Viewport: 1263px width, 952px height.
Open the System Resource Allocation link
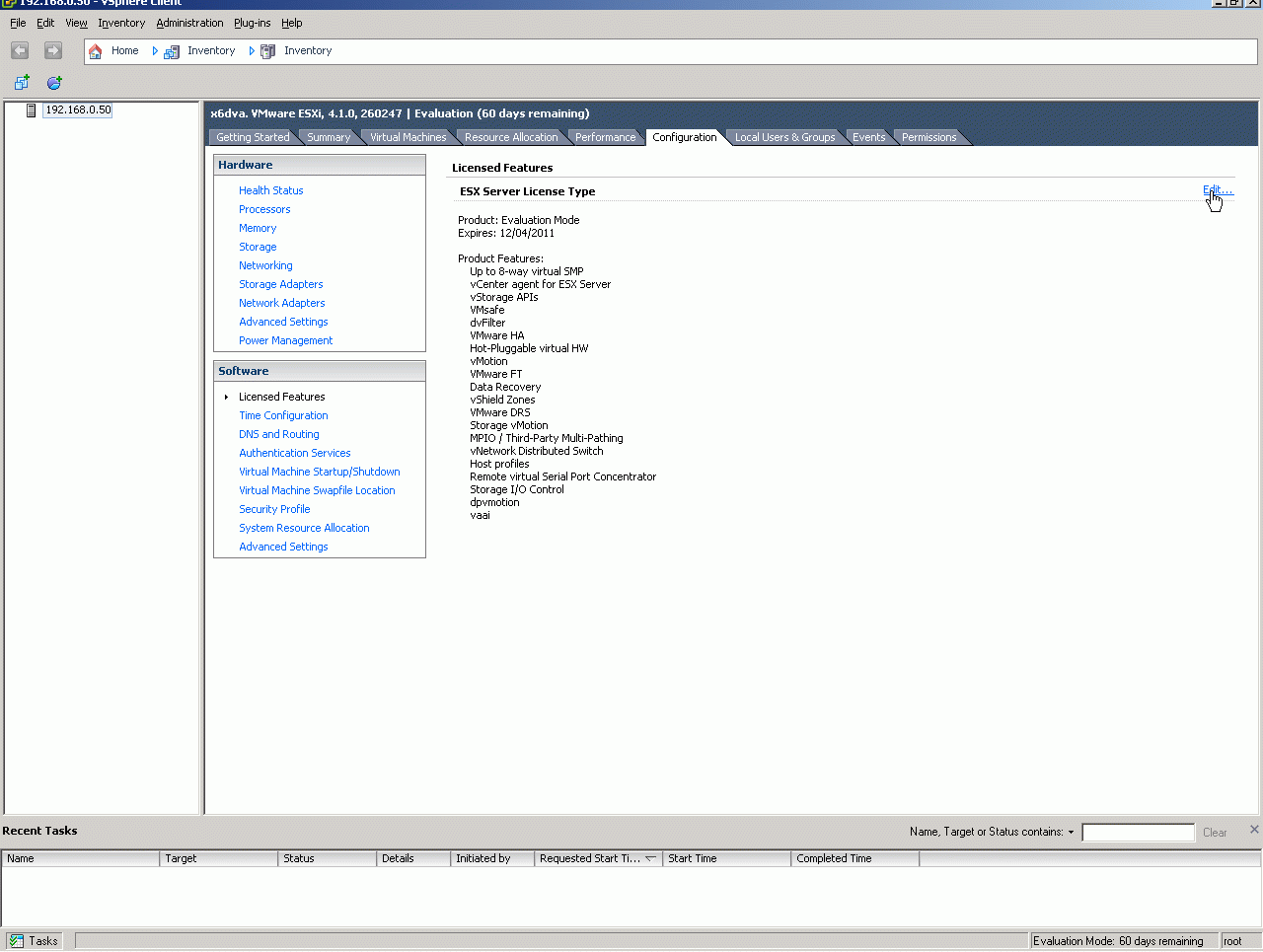pyautogui.click(x=304, y=528)
